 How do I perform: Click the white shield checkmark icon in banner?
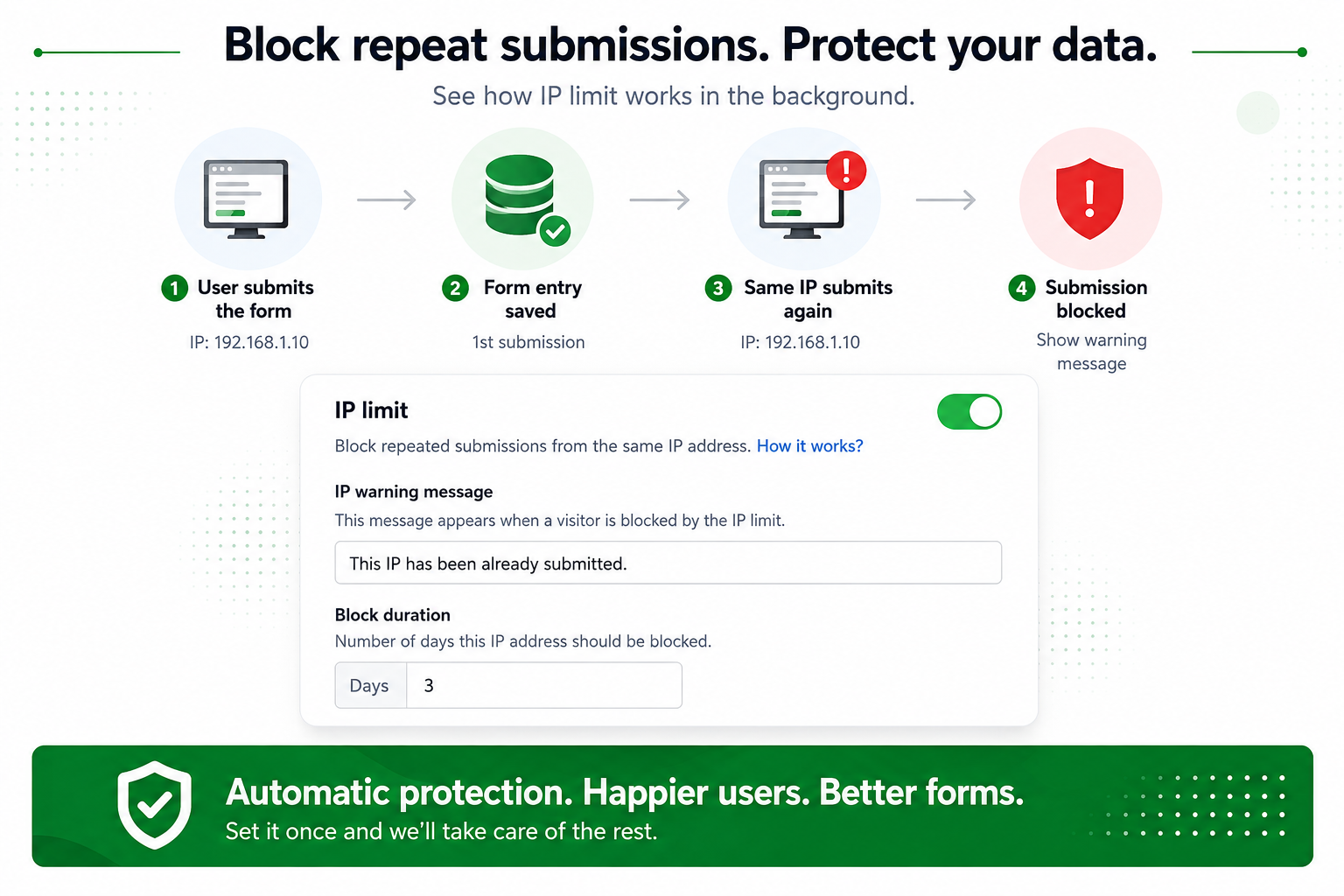pos(155,805)
